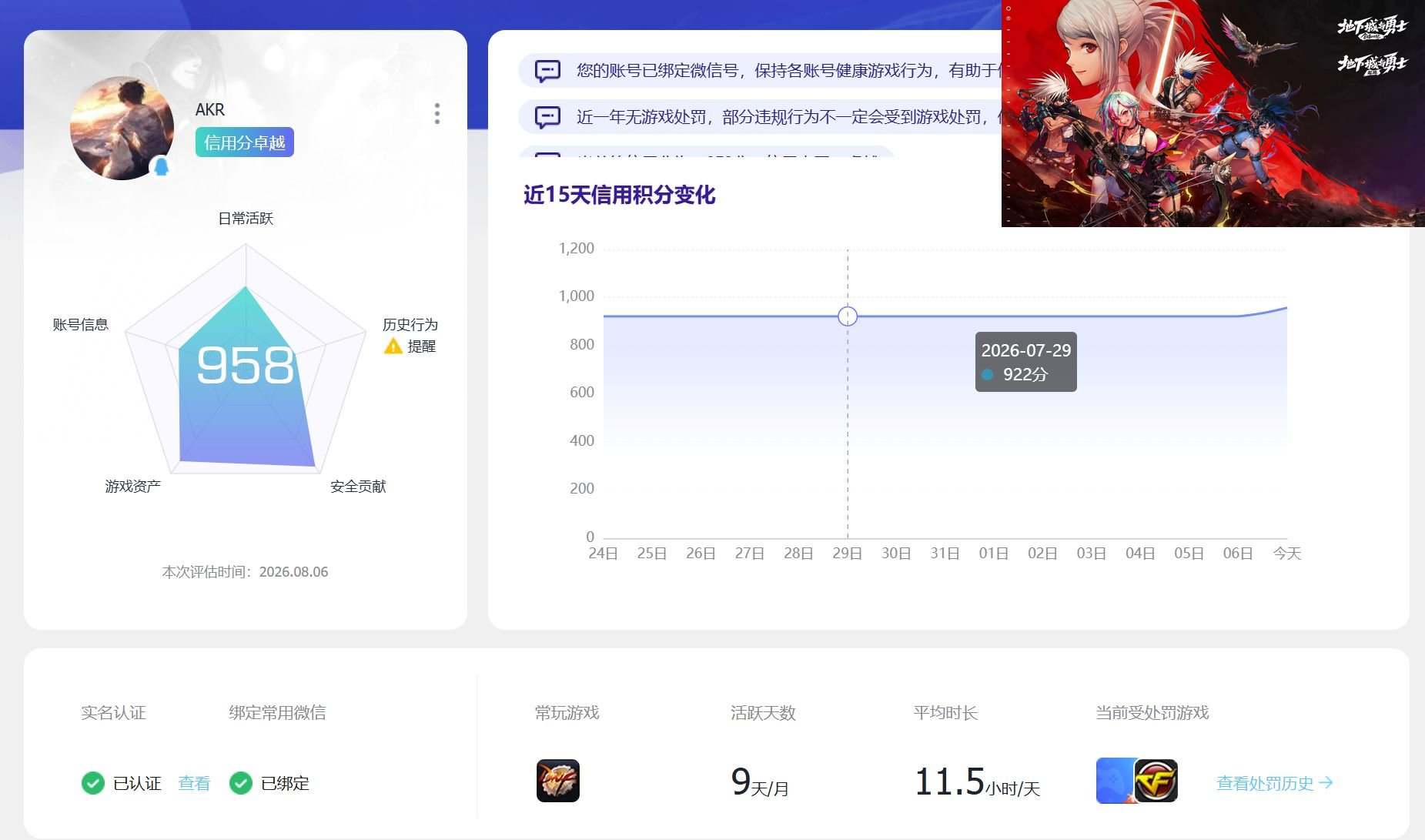Click the 24日 x-axis label

pyautogui.click(x=603, y=554)
